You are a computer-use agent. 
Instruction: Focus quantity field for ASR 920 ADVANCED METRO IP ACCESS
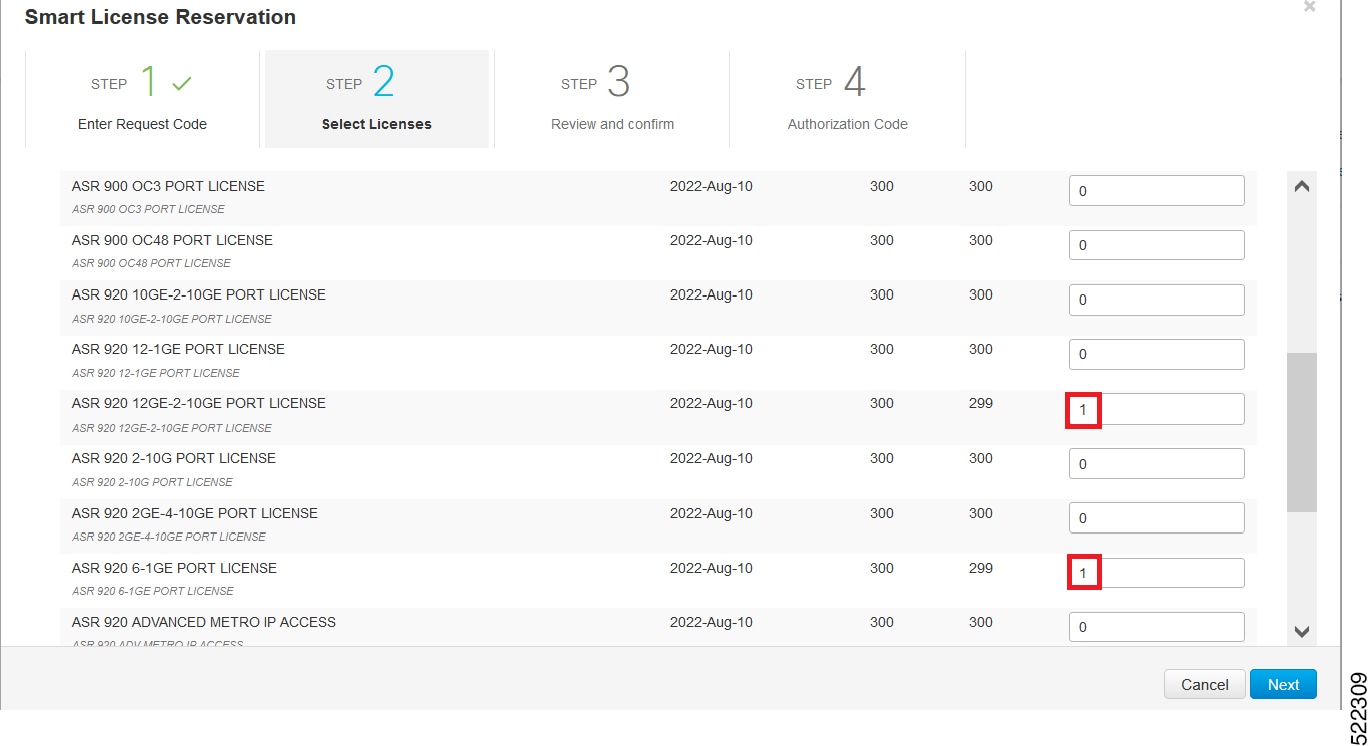(1156, 627)
